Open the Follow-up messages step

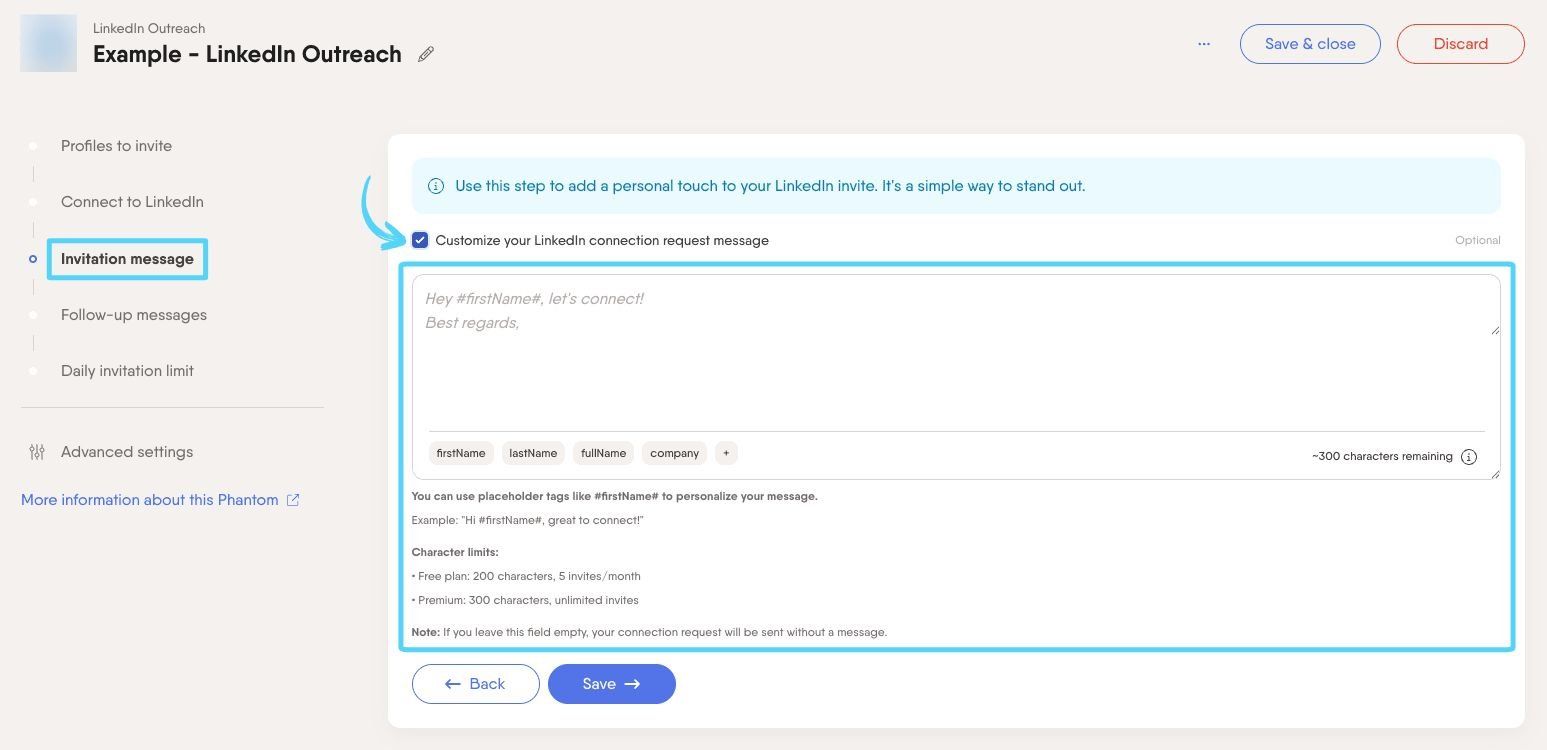click(x=134, y=315)
